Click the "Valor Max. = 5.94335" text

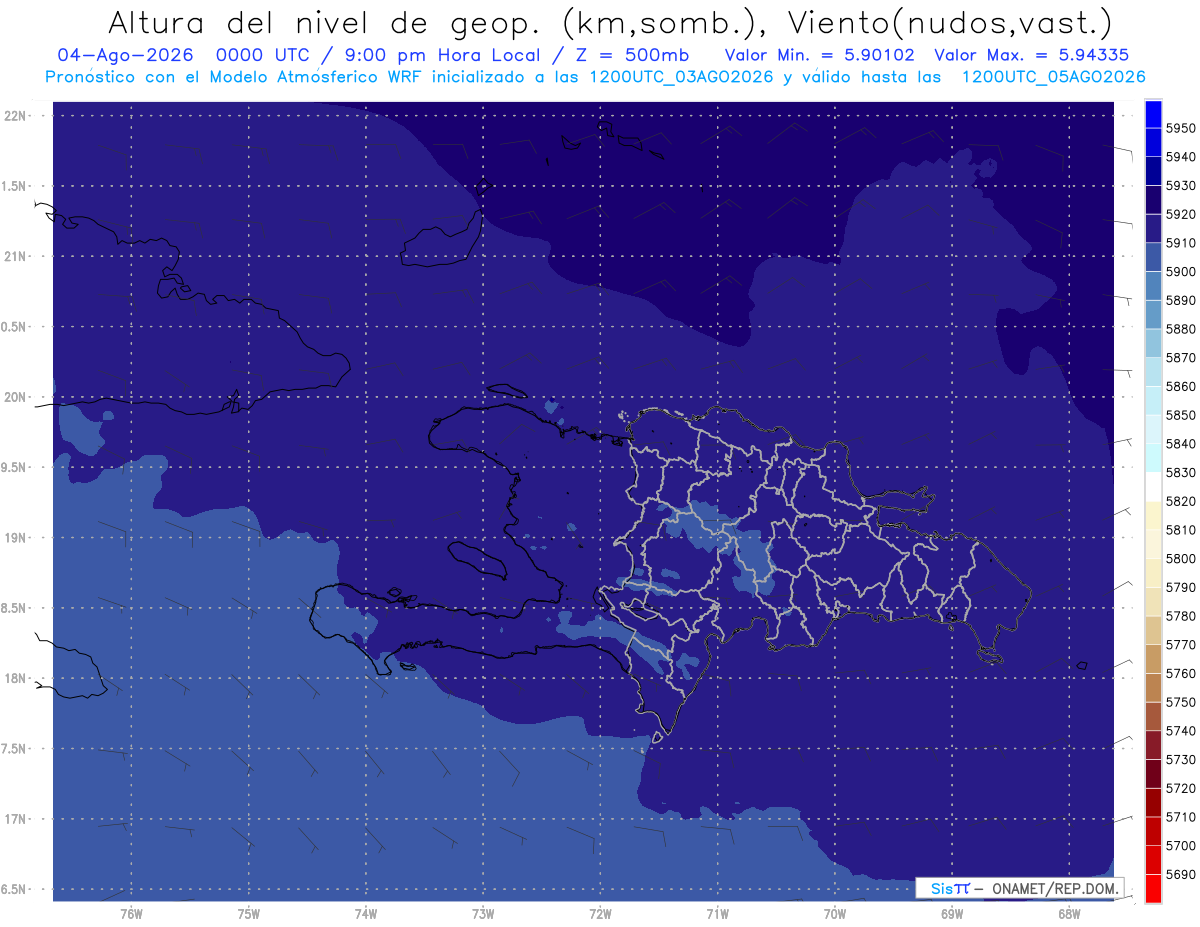(1032, 54)
